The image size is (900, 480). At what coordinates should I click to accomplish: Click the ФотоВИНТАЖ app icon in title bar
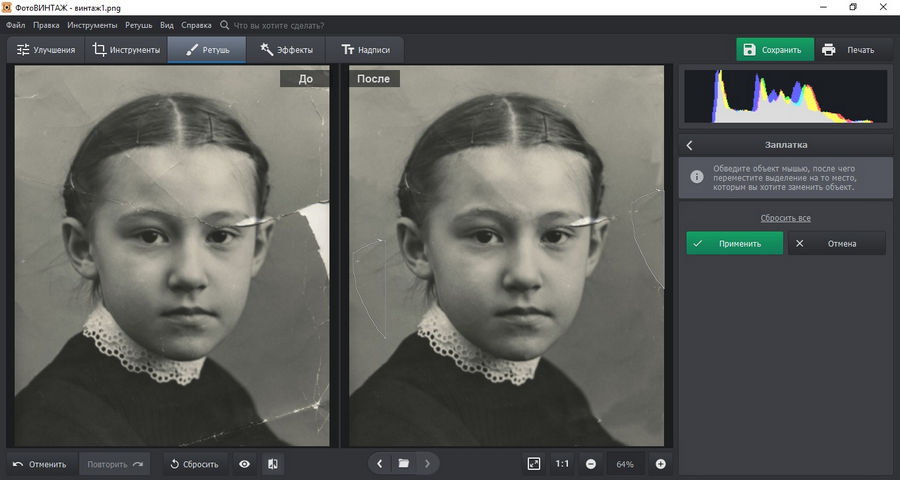pos(7,7)
